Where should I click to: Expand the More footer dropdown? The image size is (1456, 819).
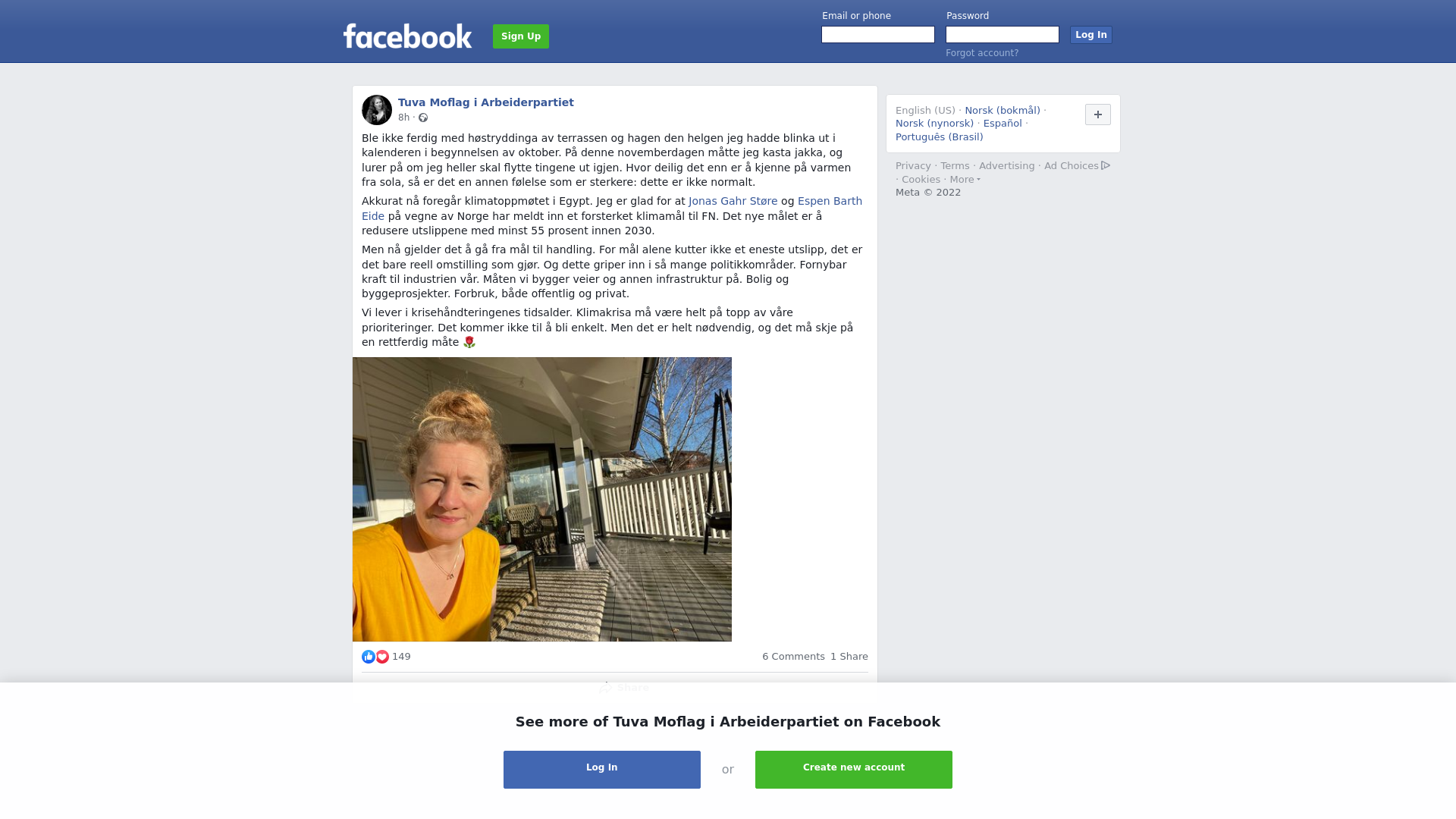pyautogui.click(x=965, y=180)
